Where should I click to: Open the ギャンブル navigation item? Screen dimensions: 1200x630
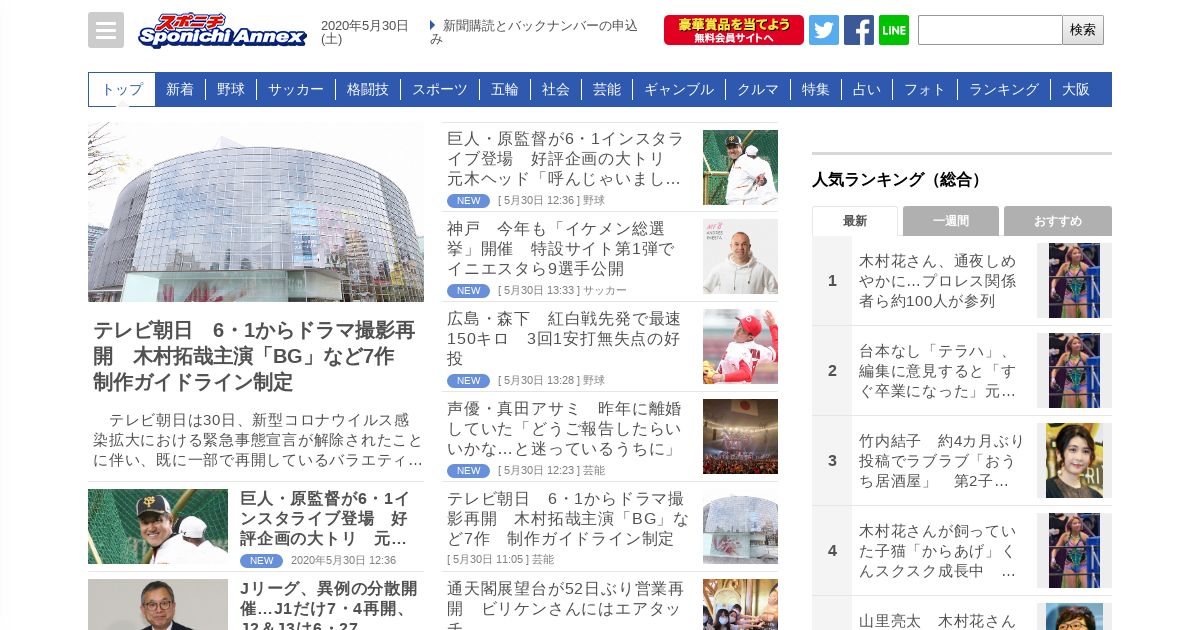[x=679, y=89]
